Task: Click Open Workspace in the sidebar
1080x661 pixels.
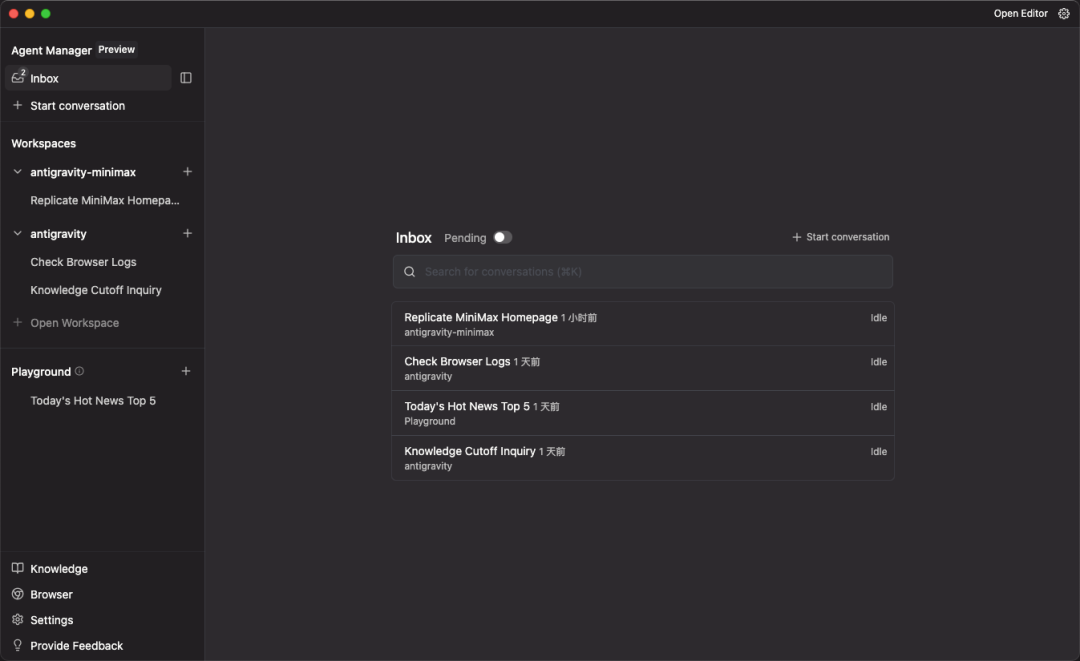Action: pos(74,323)
